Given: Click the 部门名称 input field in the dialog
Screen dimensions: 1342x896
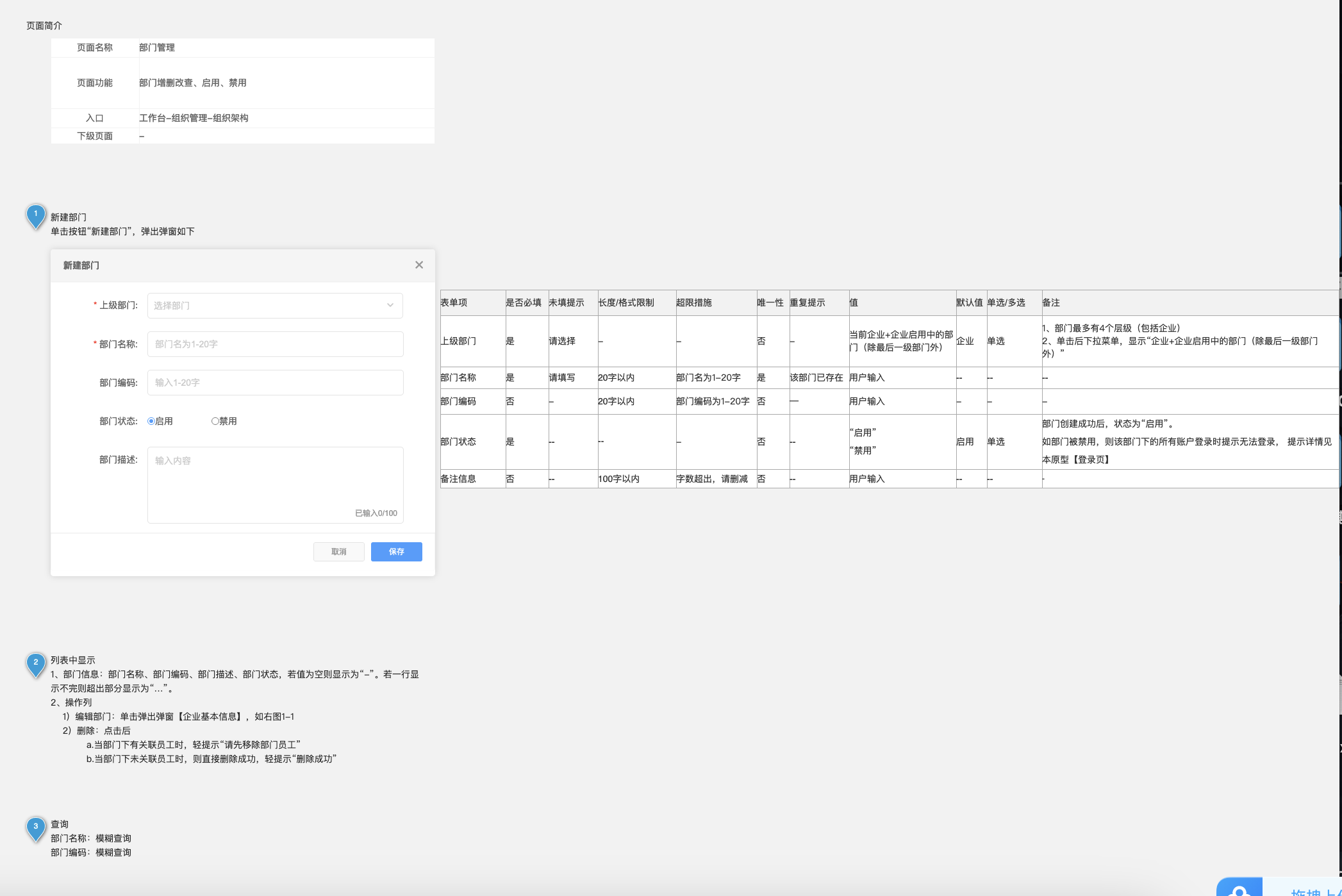Looking at the screenshot, I should pyautogui.click(x=275, y=344).
